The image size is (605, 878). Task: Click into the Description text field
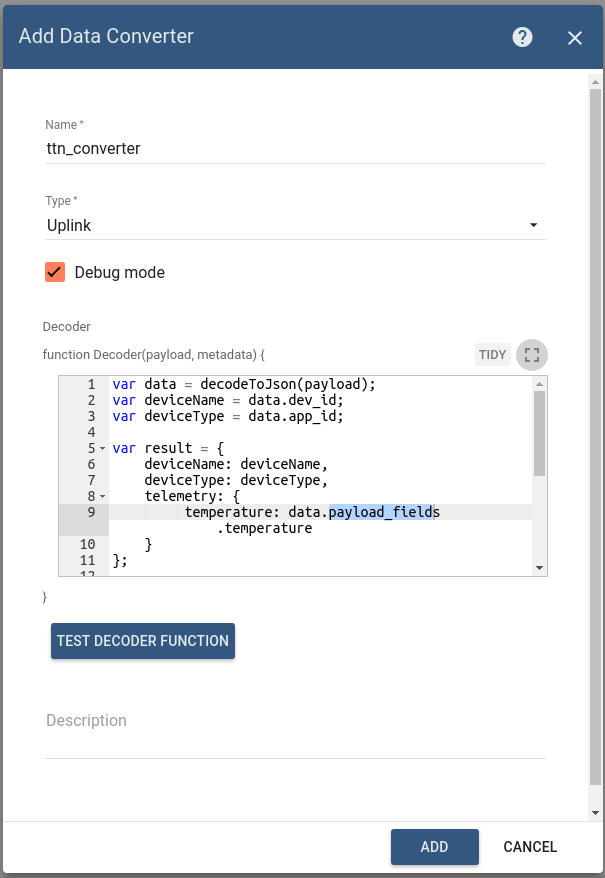(x=295, y=721)
